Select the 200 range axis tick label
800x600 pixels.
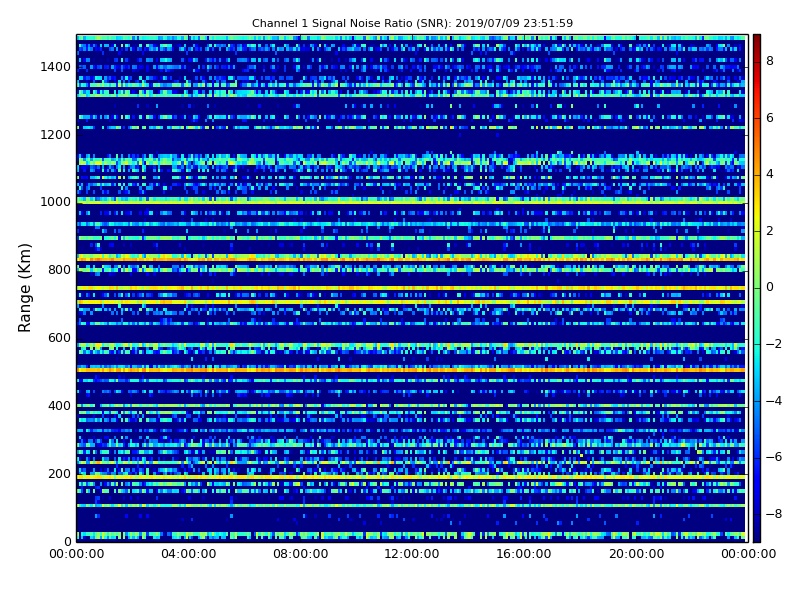tap(59, 473)
